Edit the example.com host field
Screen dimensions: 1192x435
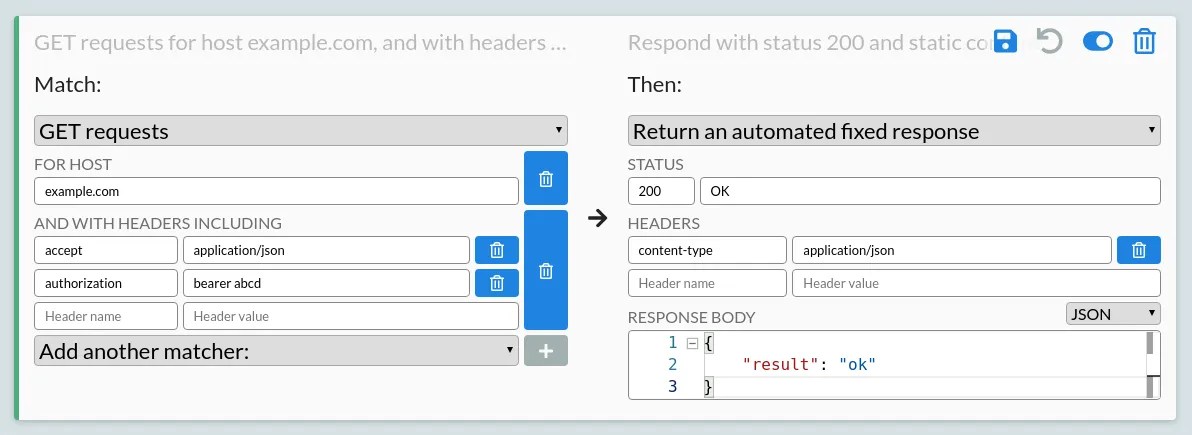[x=277, y=191]
